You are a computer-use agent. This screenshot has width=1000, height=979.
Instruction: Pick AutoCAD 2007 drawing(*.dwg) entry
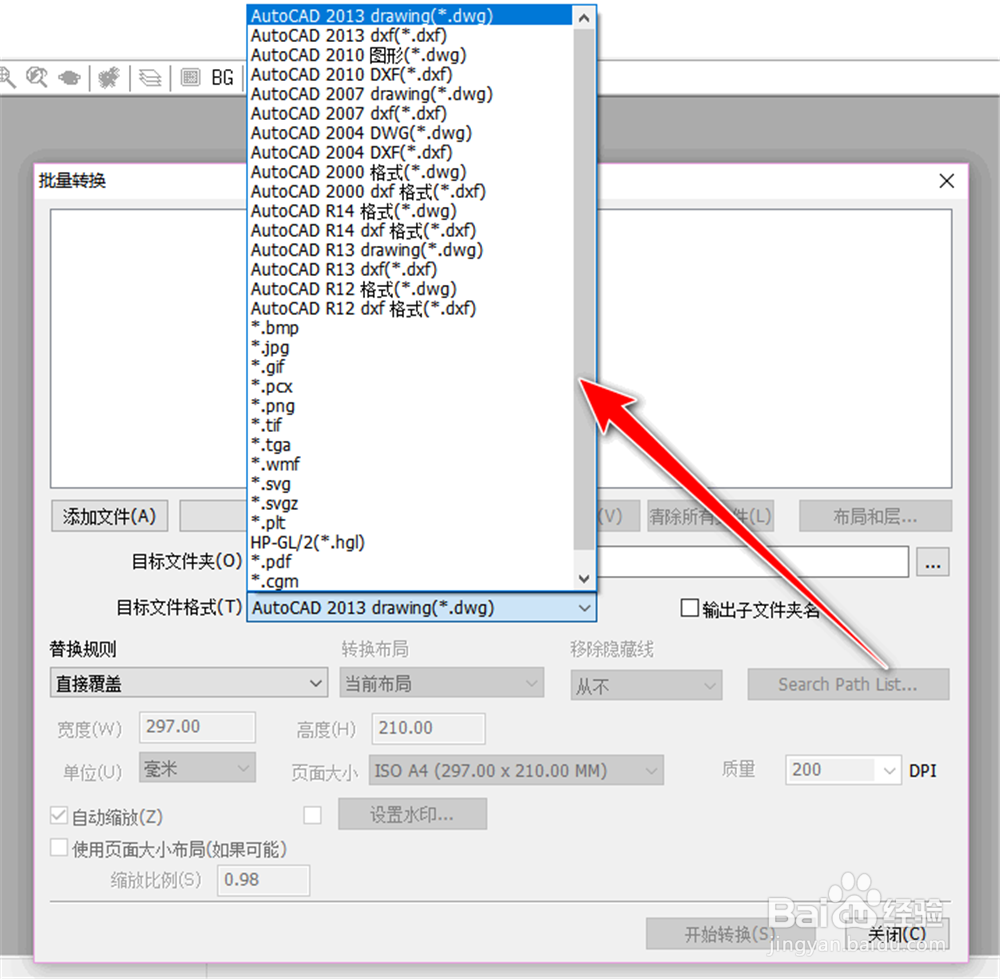tap(409, 94)
